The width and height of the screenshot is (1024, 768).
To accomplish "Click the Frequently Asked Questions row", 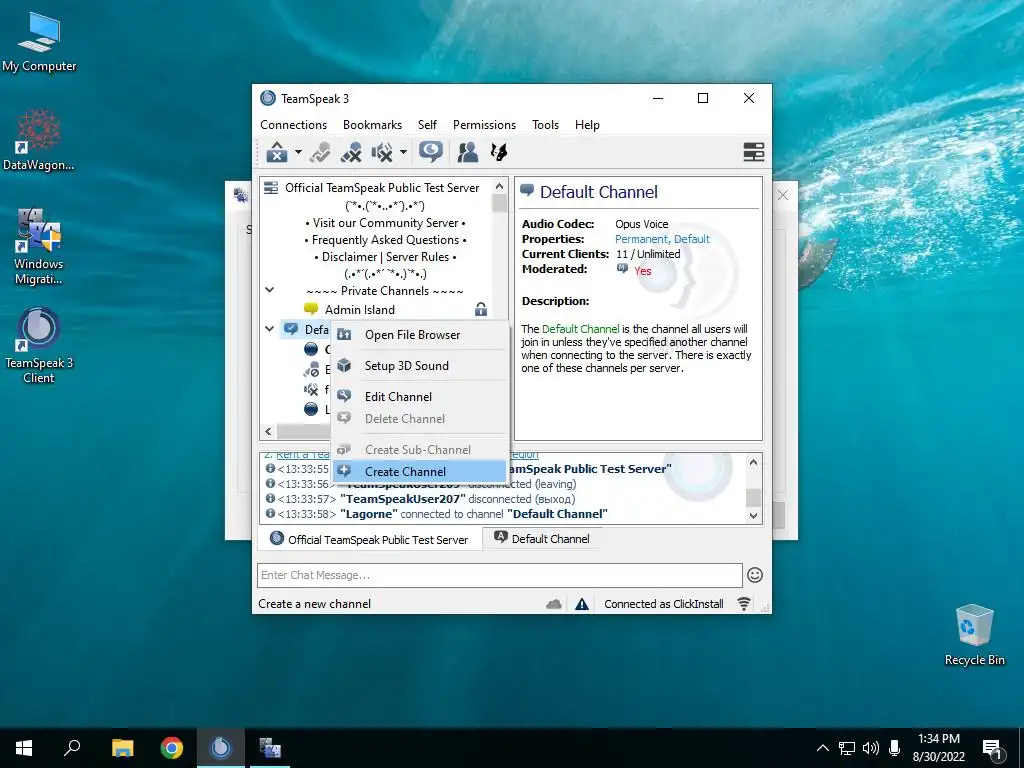I will 385,240.
